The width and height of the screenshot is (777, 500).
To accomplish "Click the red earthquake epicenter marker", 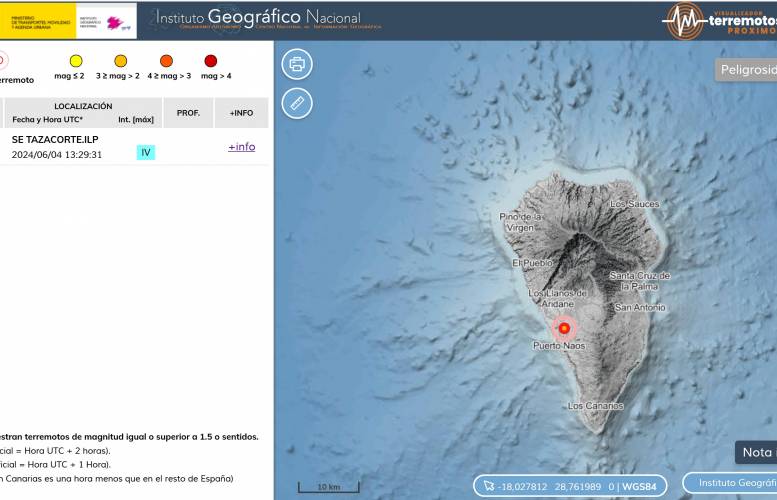I will 564,328.
